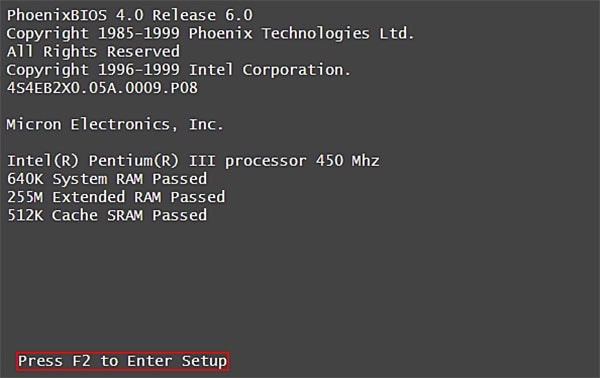Click the '255M Extended RAM Passed' line
Screen dimensions: 600x378
pos(116,197)
